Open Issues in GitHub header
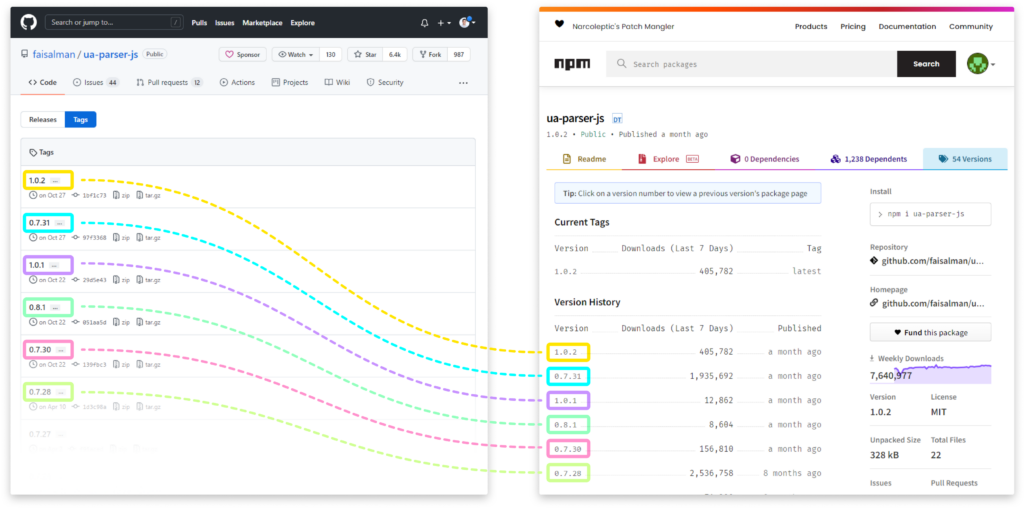The height and width of the screenshot is (508, 1024). 225,23
